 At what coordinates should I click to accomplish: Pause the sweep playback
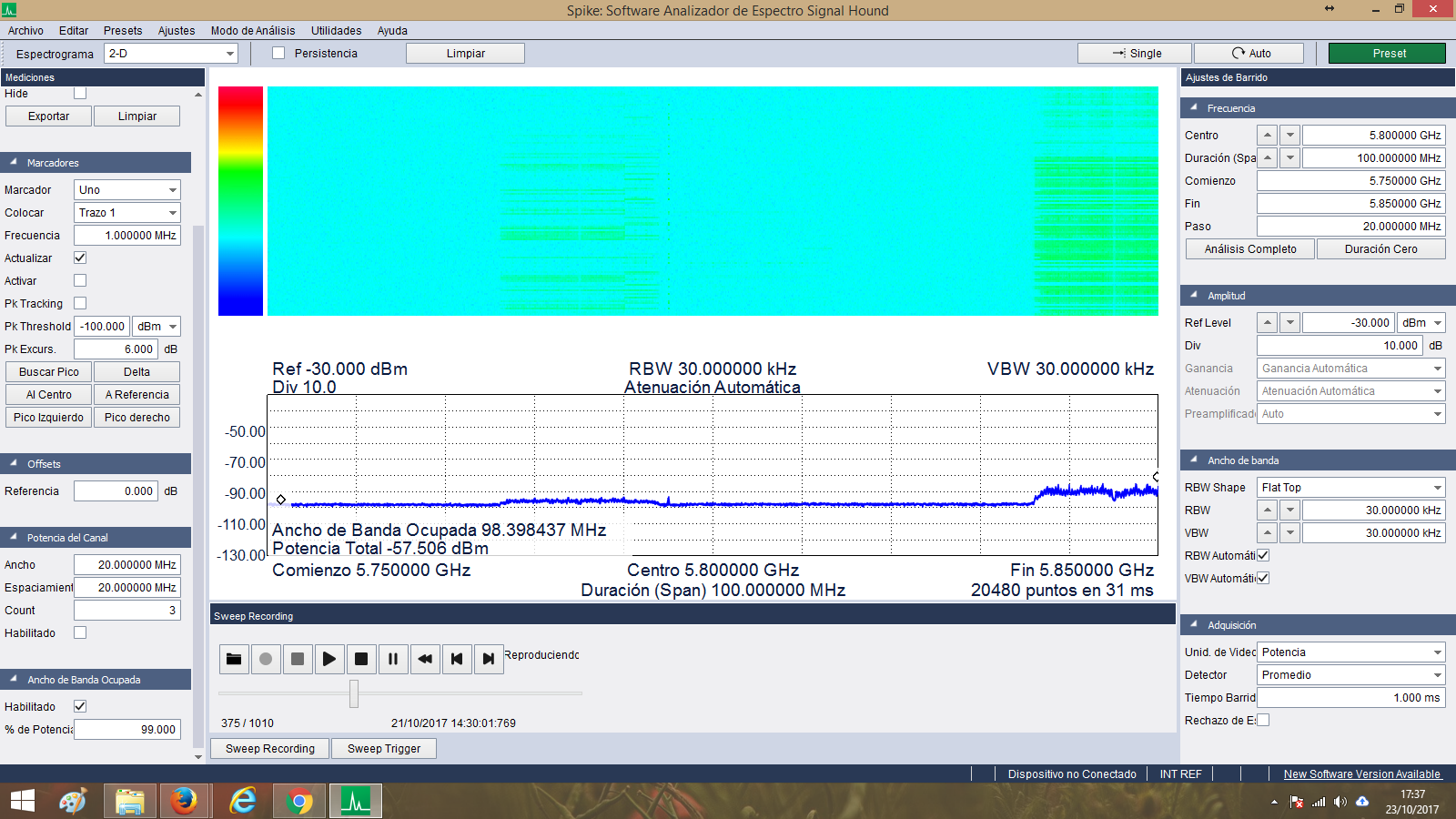[393, 659]
